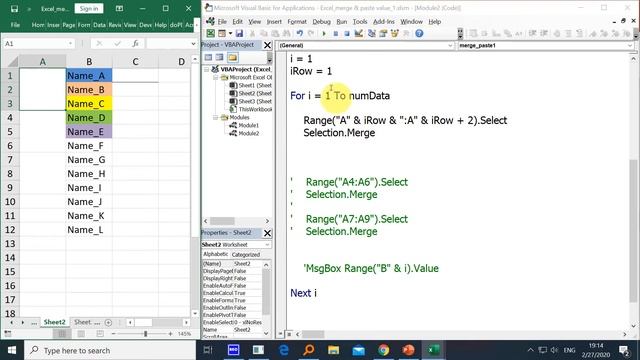Open VBA File menu
Viewport: 640px width, 360px height.
(222, 22)
